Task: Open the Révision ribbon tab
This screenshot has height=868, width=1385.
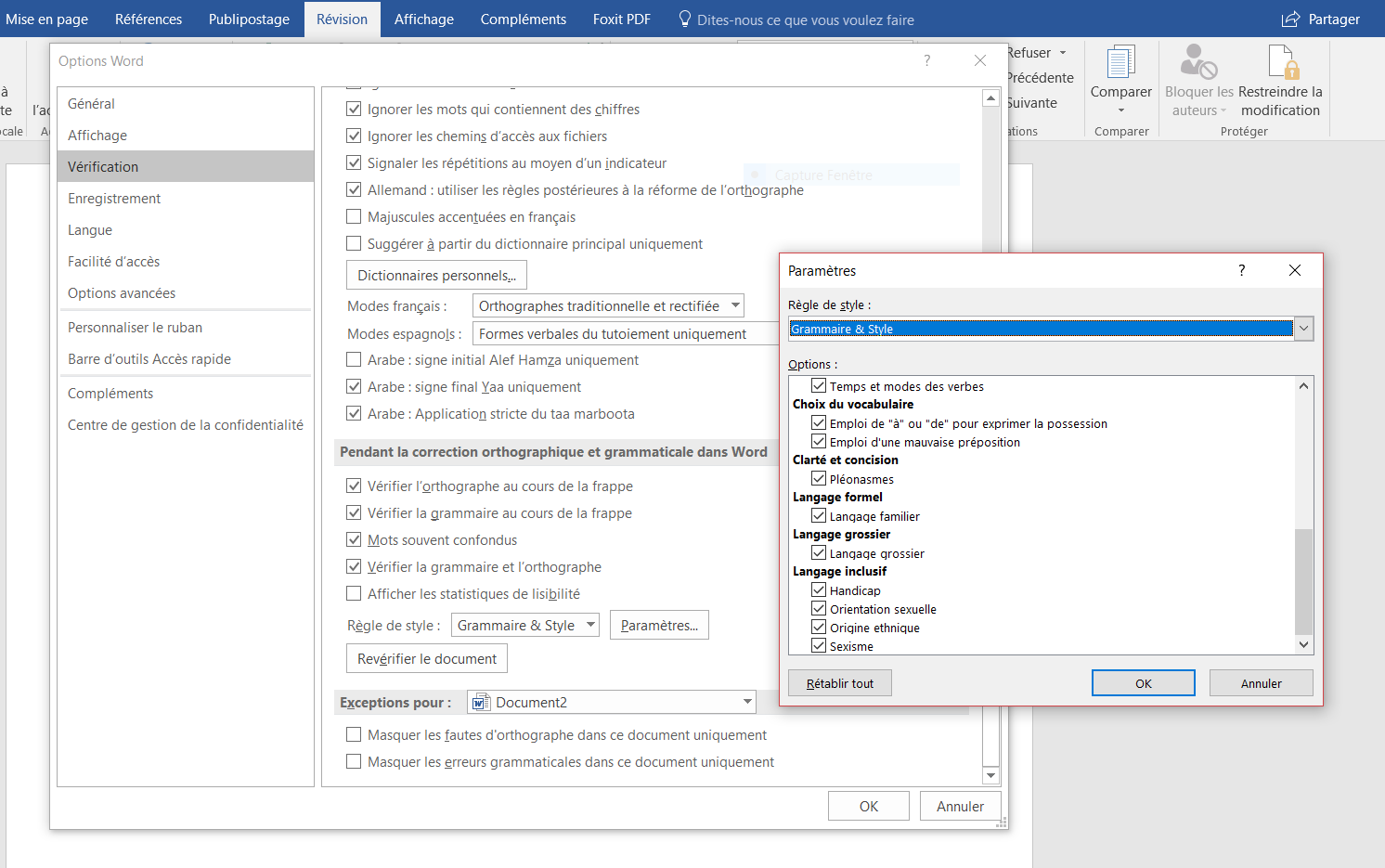Action: click(342, 19)
